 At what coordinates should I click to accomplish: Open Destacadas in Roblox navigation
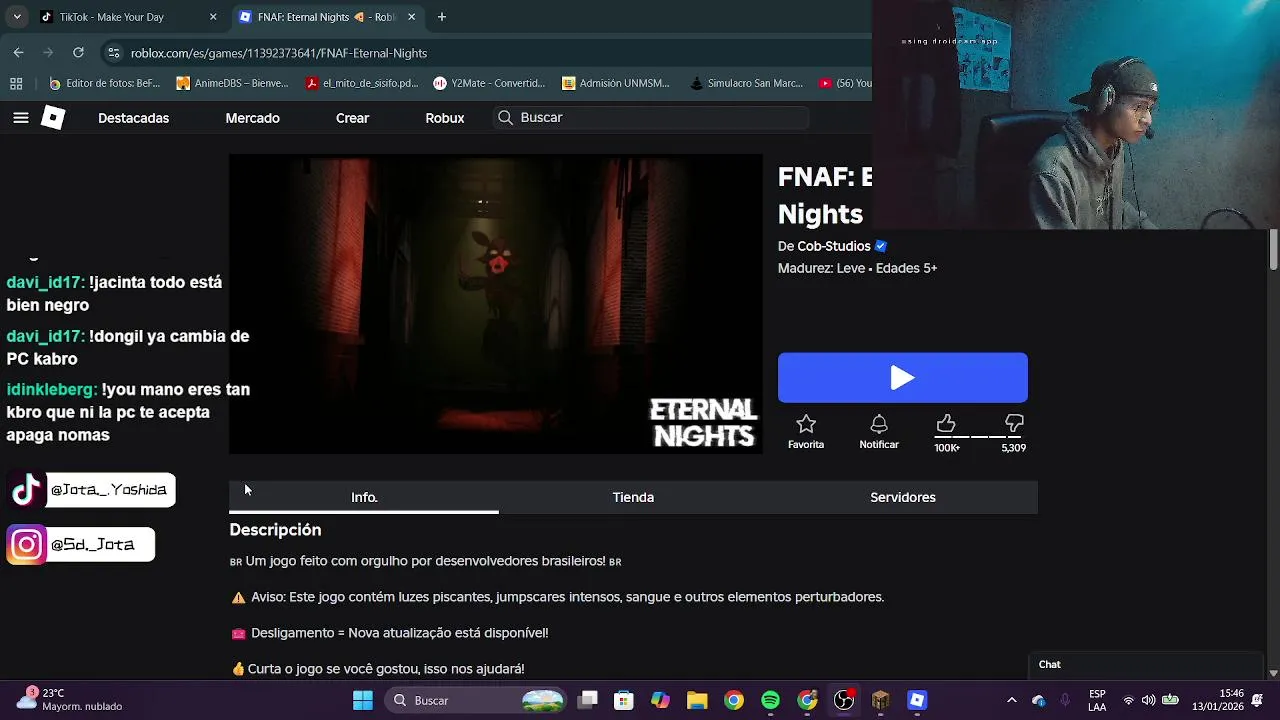pyautogui.click(x=133, y=118)
